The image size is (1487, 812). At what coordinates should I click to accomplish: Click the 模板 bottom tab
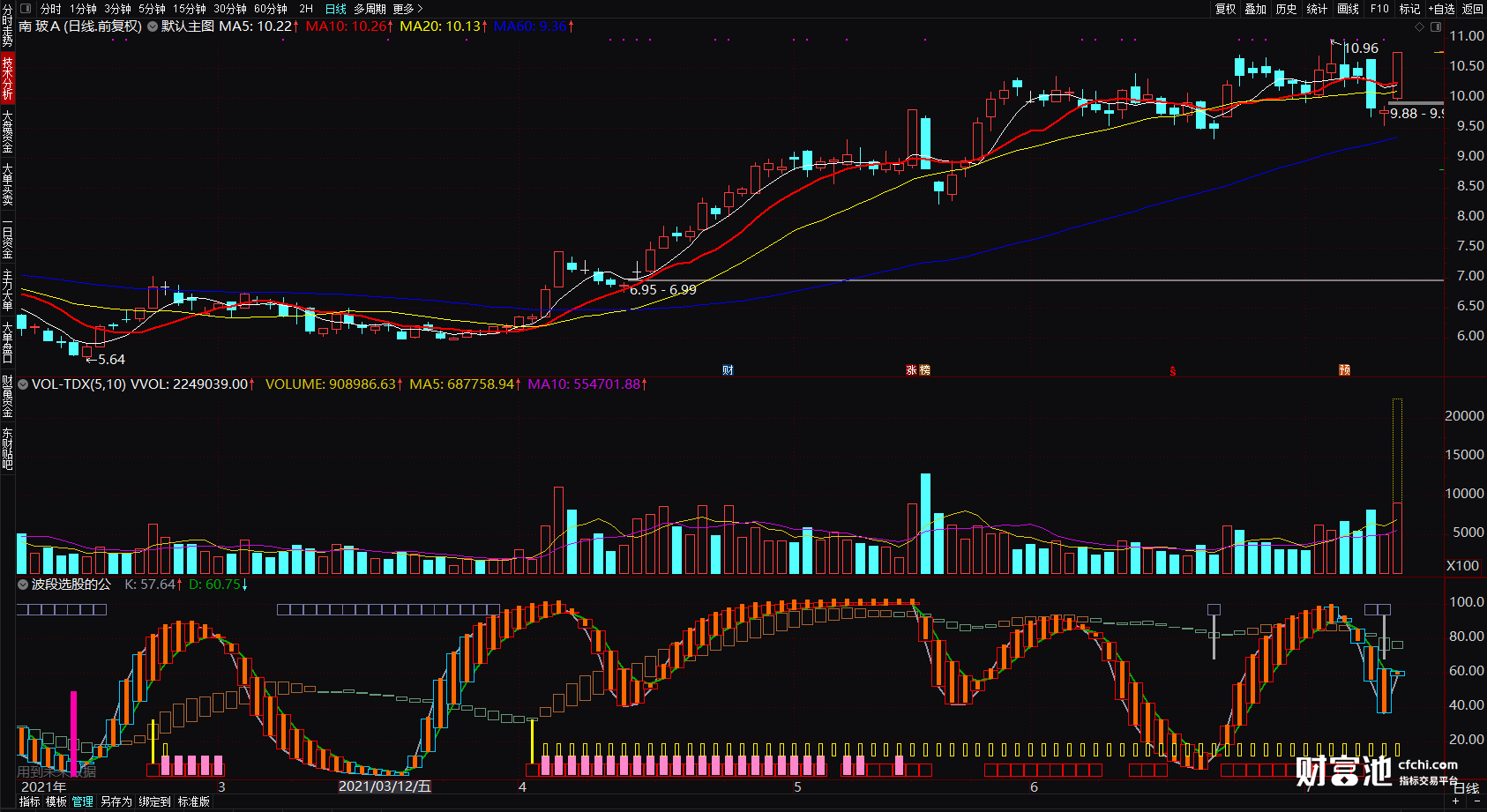pos(56,801)
